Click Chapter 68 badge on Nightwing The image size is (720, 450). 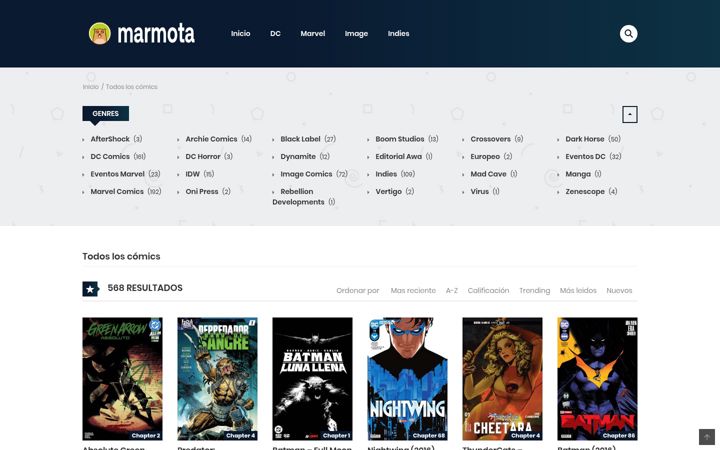coord(429,435)
